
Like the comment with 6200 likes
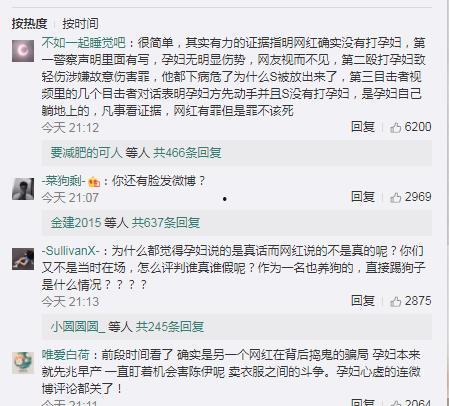411,127
